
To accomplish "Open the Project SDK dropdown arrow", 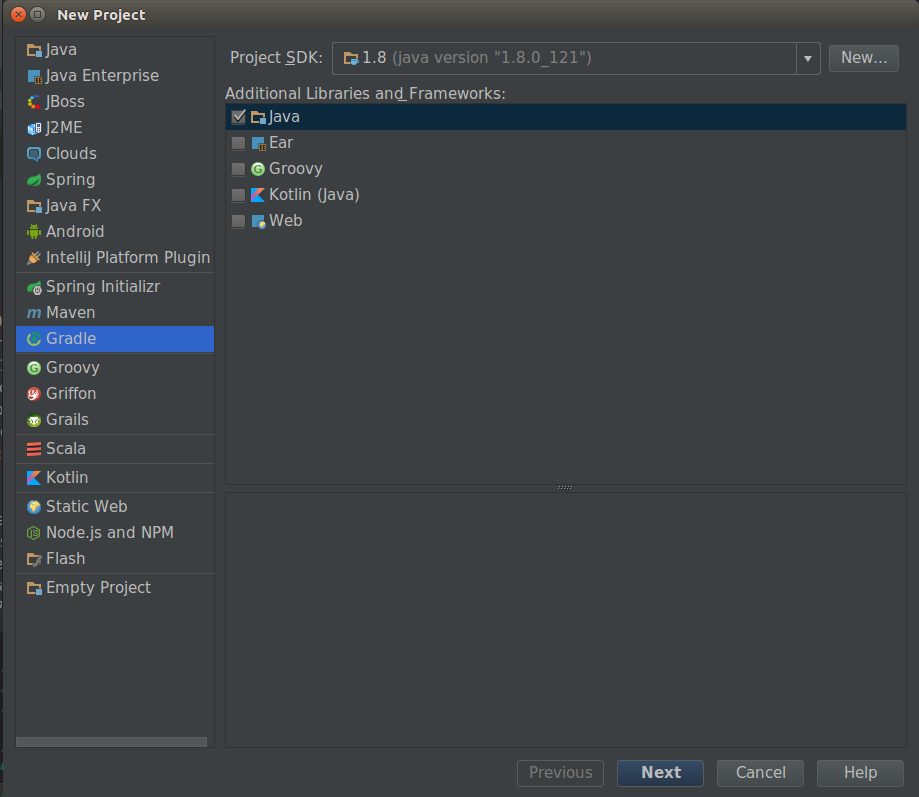I will click(x=808, y=58).
